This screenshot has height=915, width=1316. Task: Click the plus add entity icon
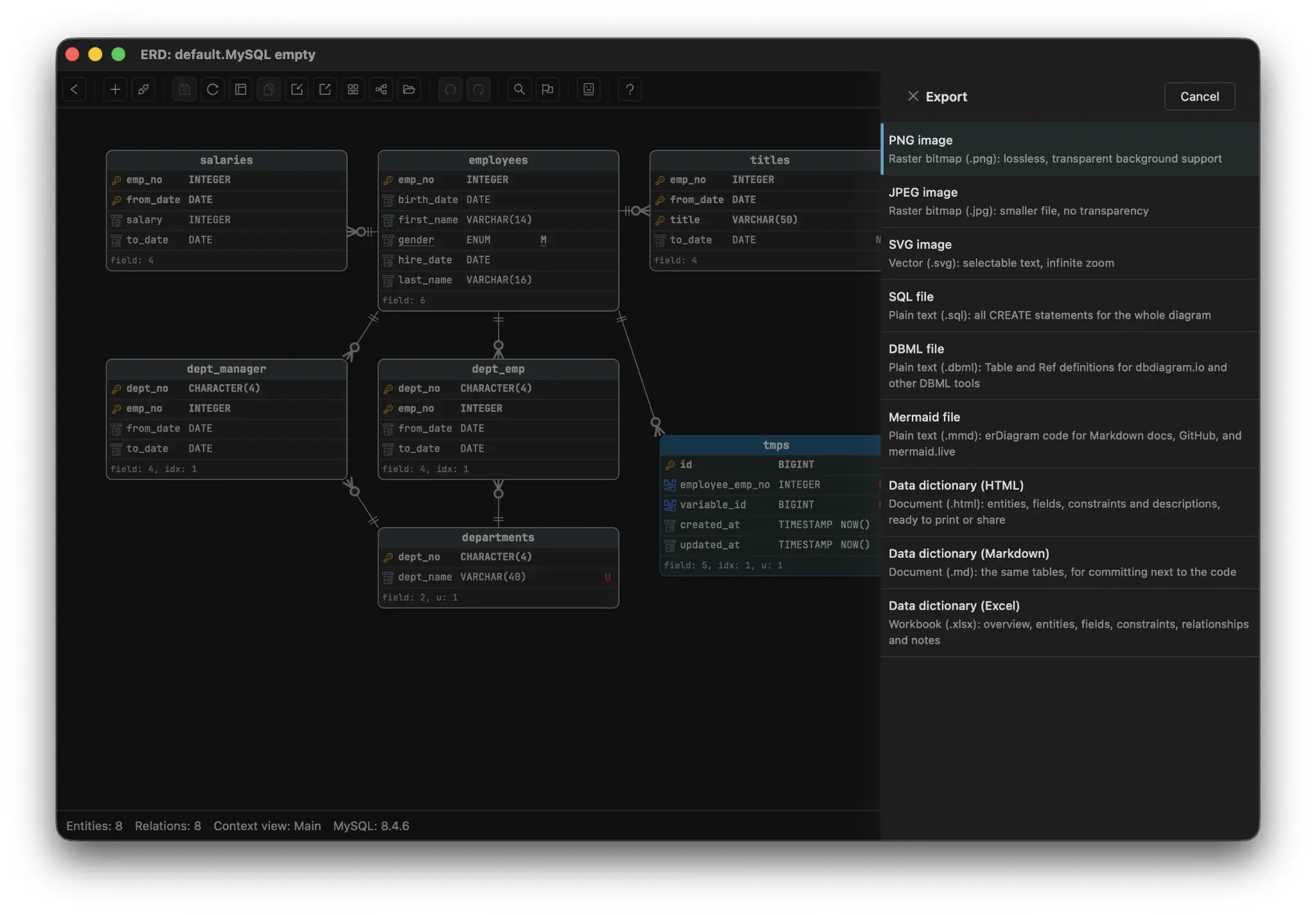pyautogui.click(x=115, y=89)
